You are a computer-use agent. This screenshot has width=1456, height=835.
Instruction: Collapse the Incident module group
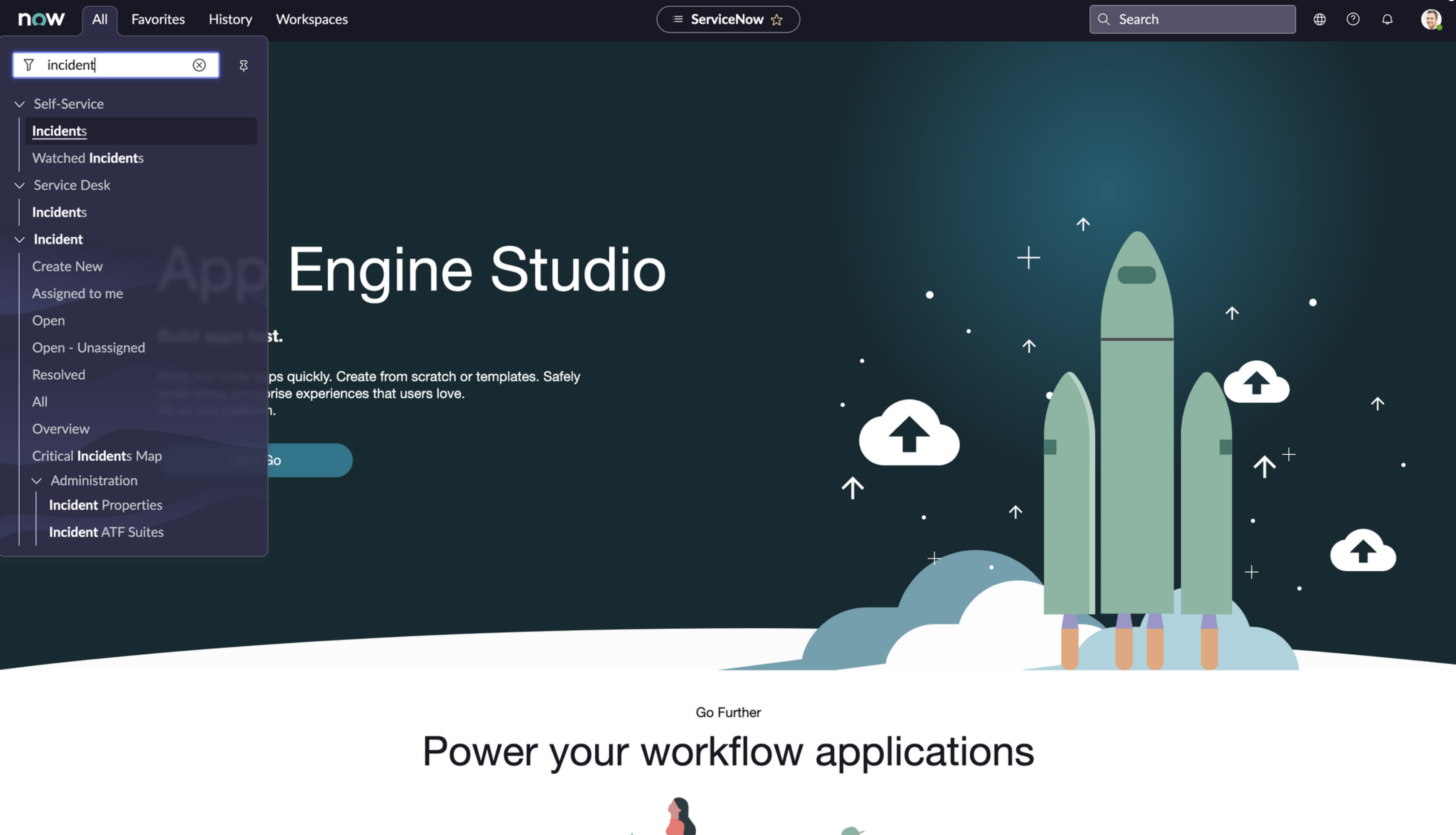pyautogui.click(x=19, y=239)
